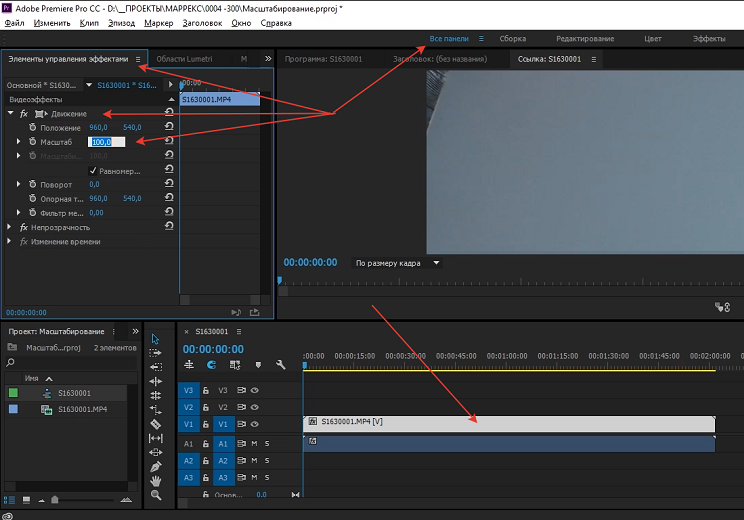
Task: Click the green label swatch of S1630001
Action: pos(13,393)
